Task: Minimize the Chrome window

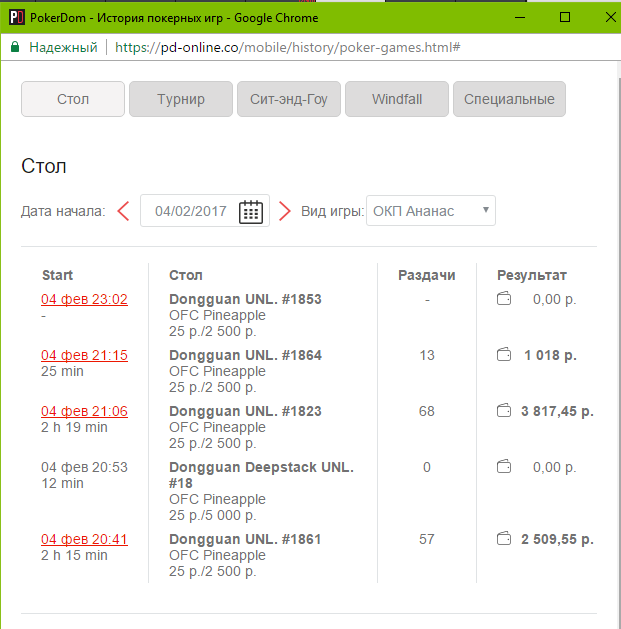Action: pyautogui.click(x=520, y=17)
